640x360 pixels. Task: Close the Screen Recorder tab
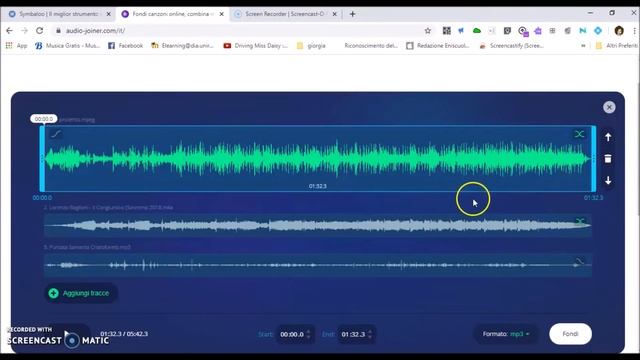coord(335,14)
